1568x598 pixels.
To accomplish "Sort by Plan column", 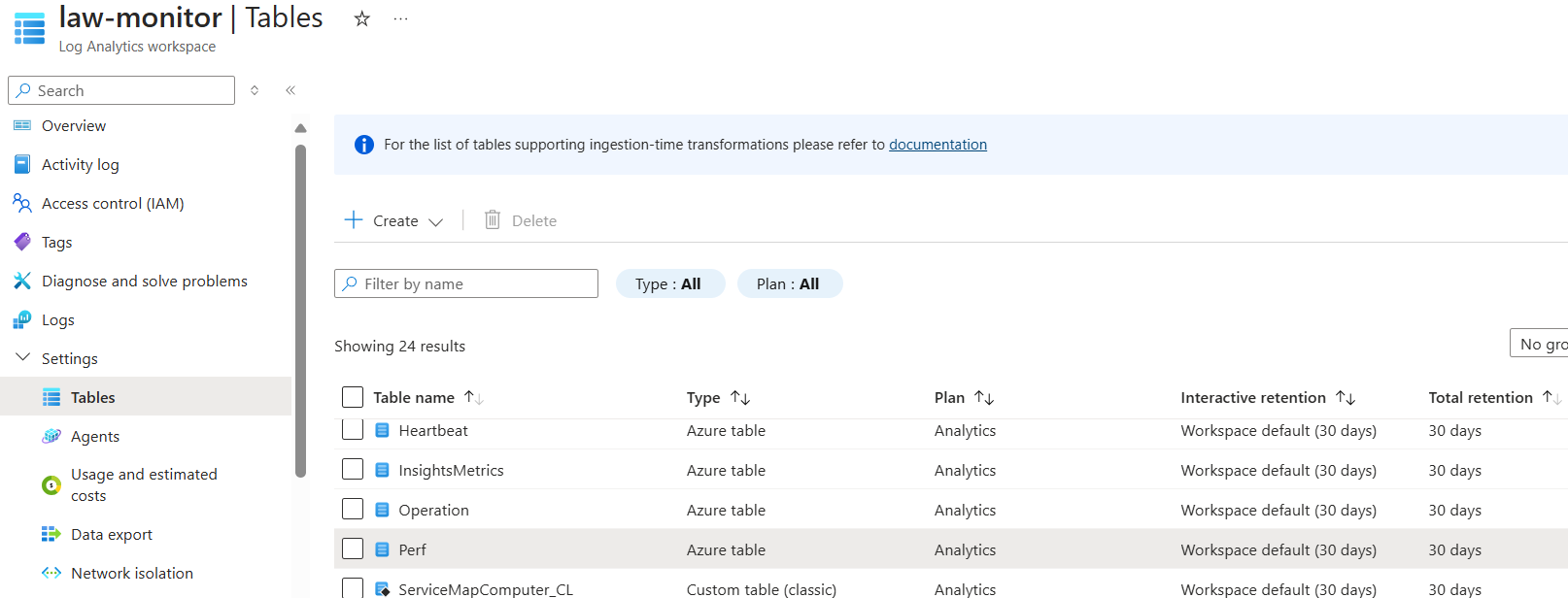I will 984,397.
